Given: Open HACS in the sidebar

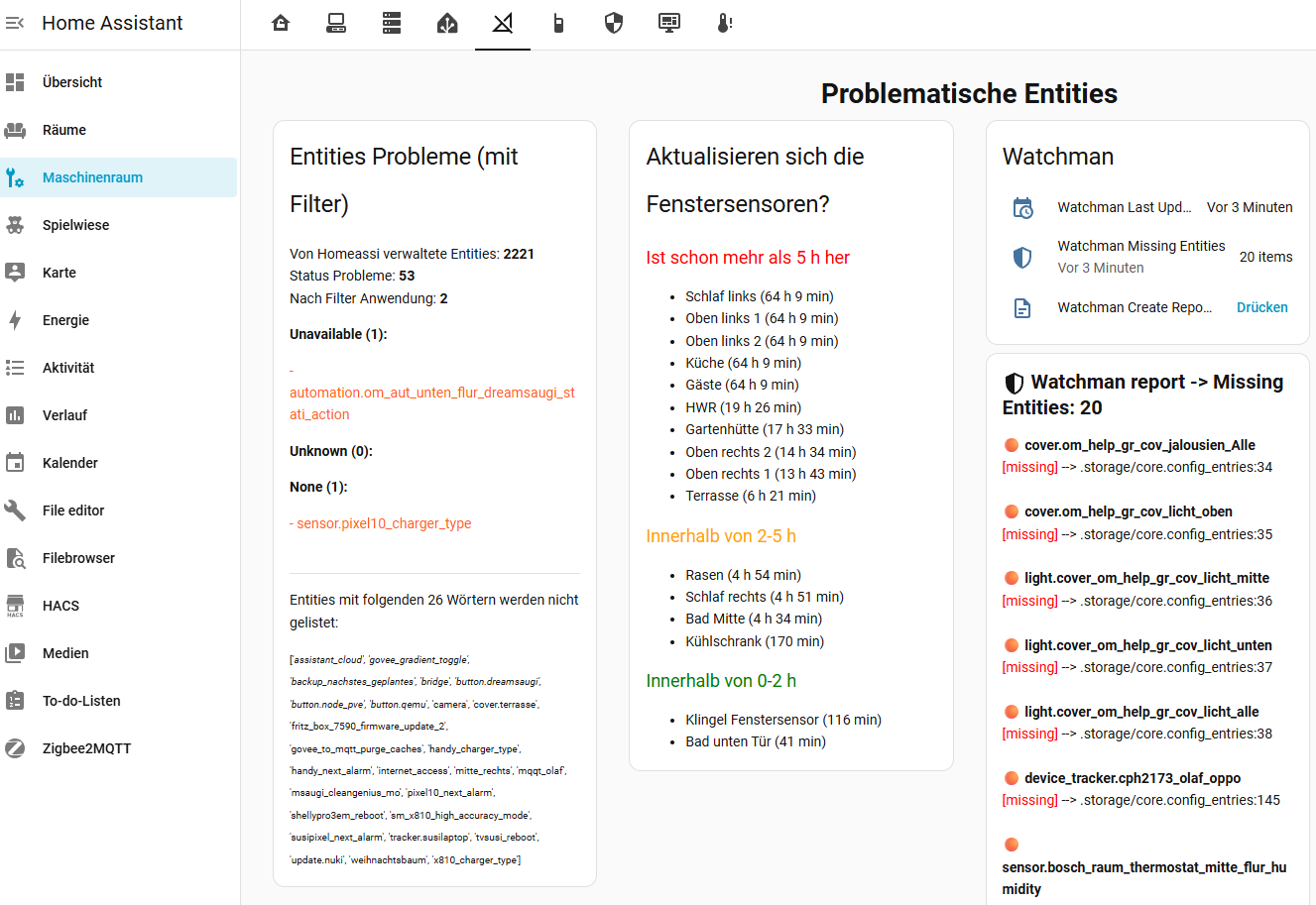Looking at the screenshot, I should coord(60,606).
